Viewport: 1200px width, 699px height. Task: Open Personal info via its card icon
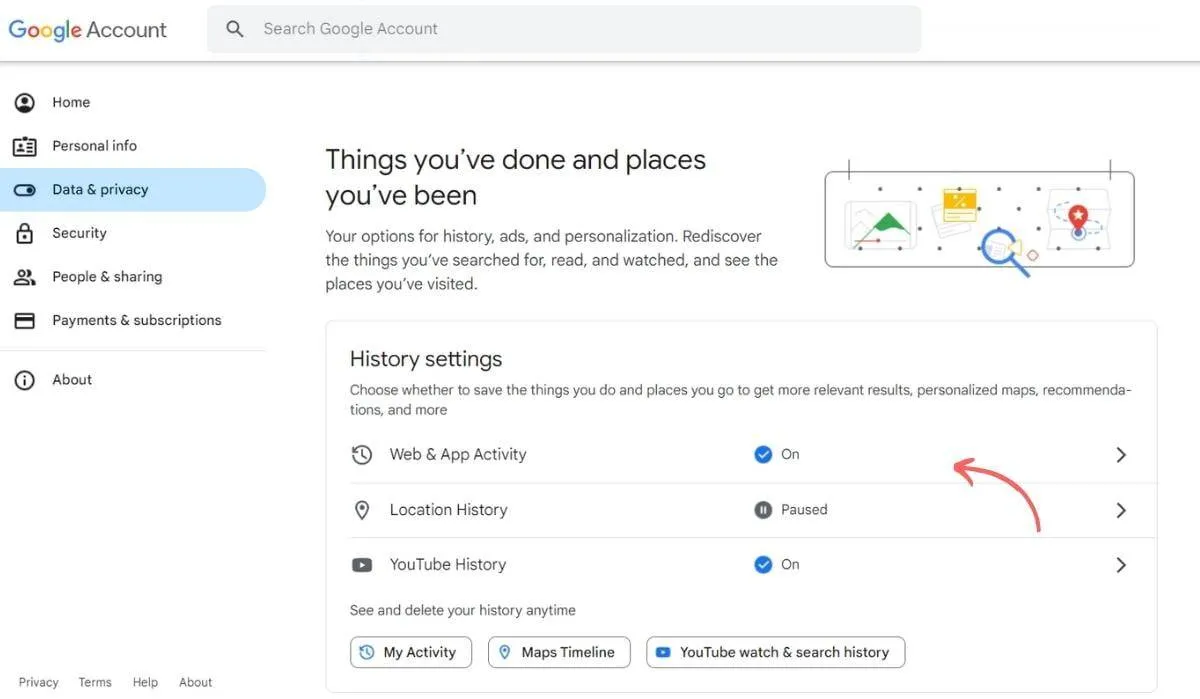tap(23, 145)
